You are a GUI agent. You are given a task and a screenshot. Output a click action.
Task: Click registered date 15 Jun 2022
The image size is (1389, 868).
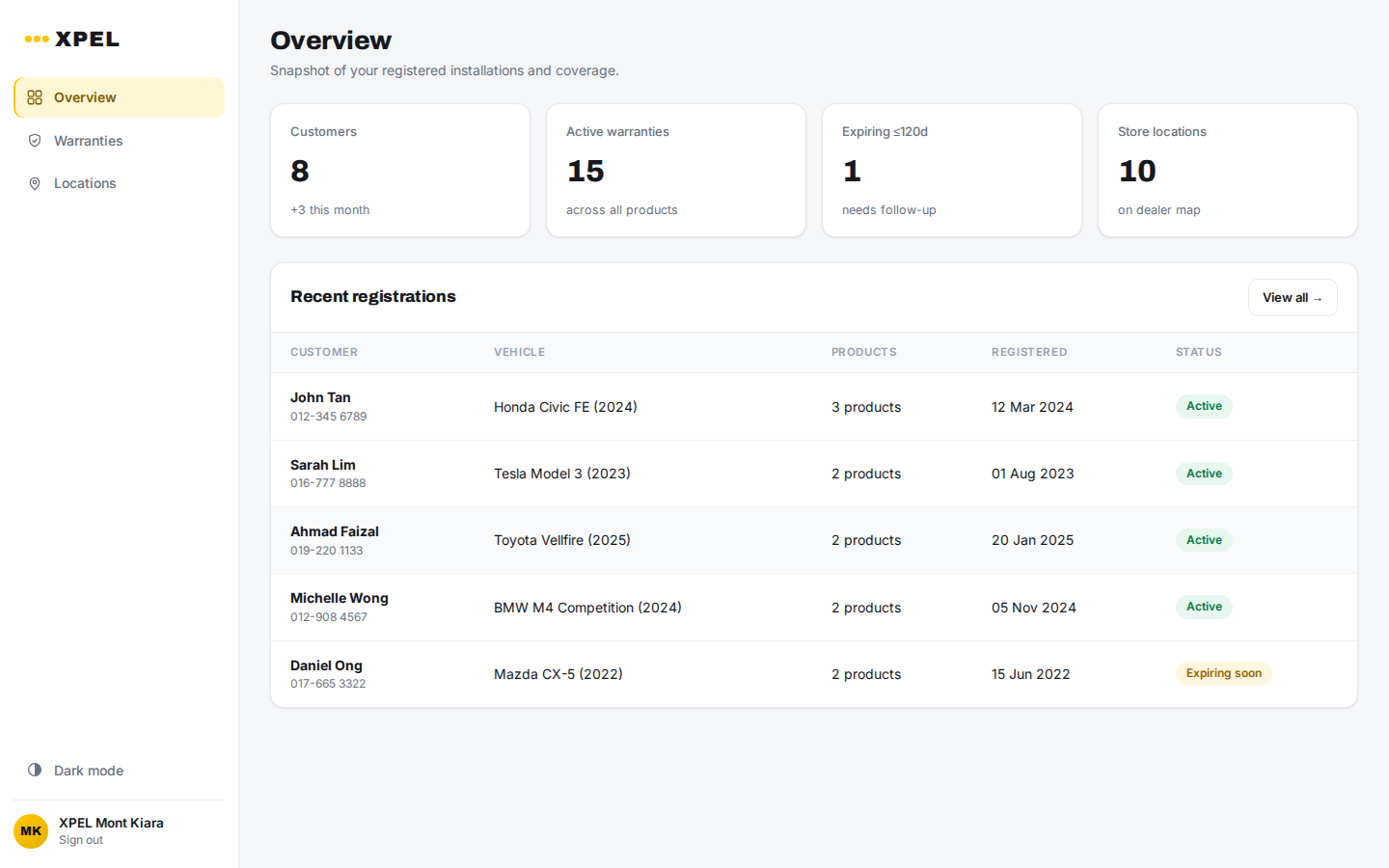(1031, 674)
